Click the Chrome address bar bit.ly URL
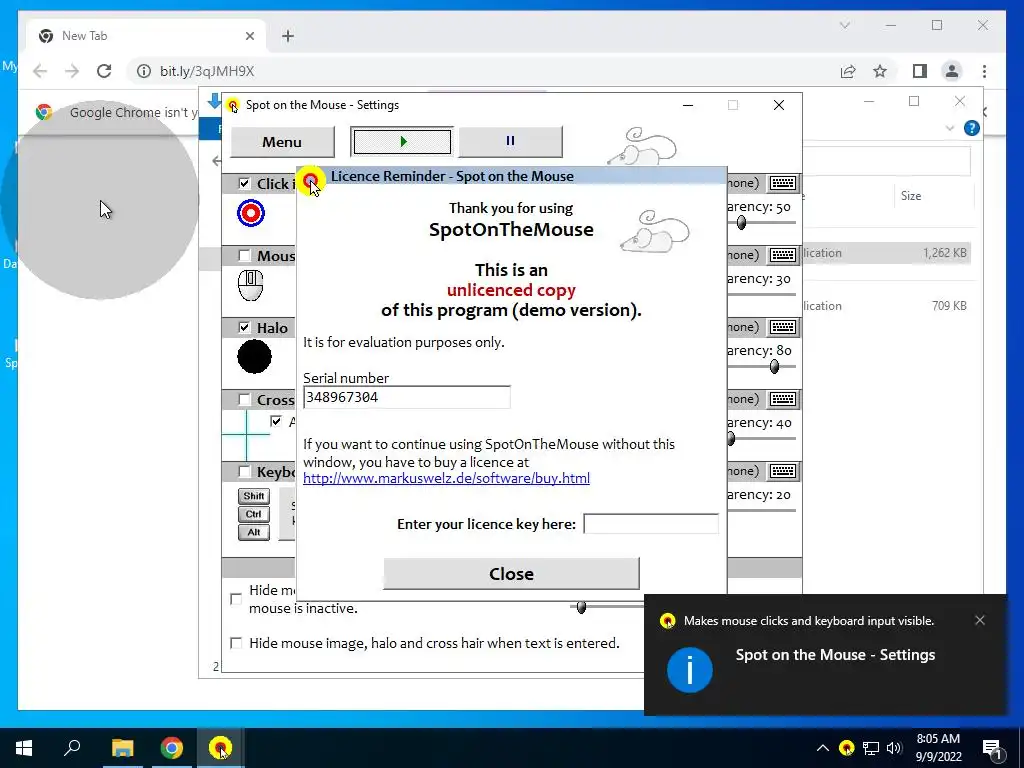Viewport: 1024px width, 768px height. 207,71
